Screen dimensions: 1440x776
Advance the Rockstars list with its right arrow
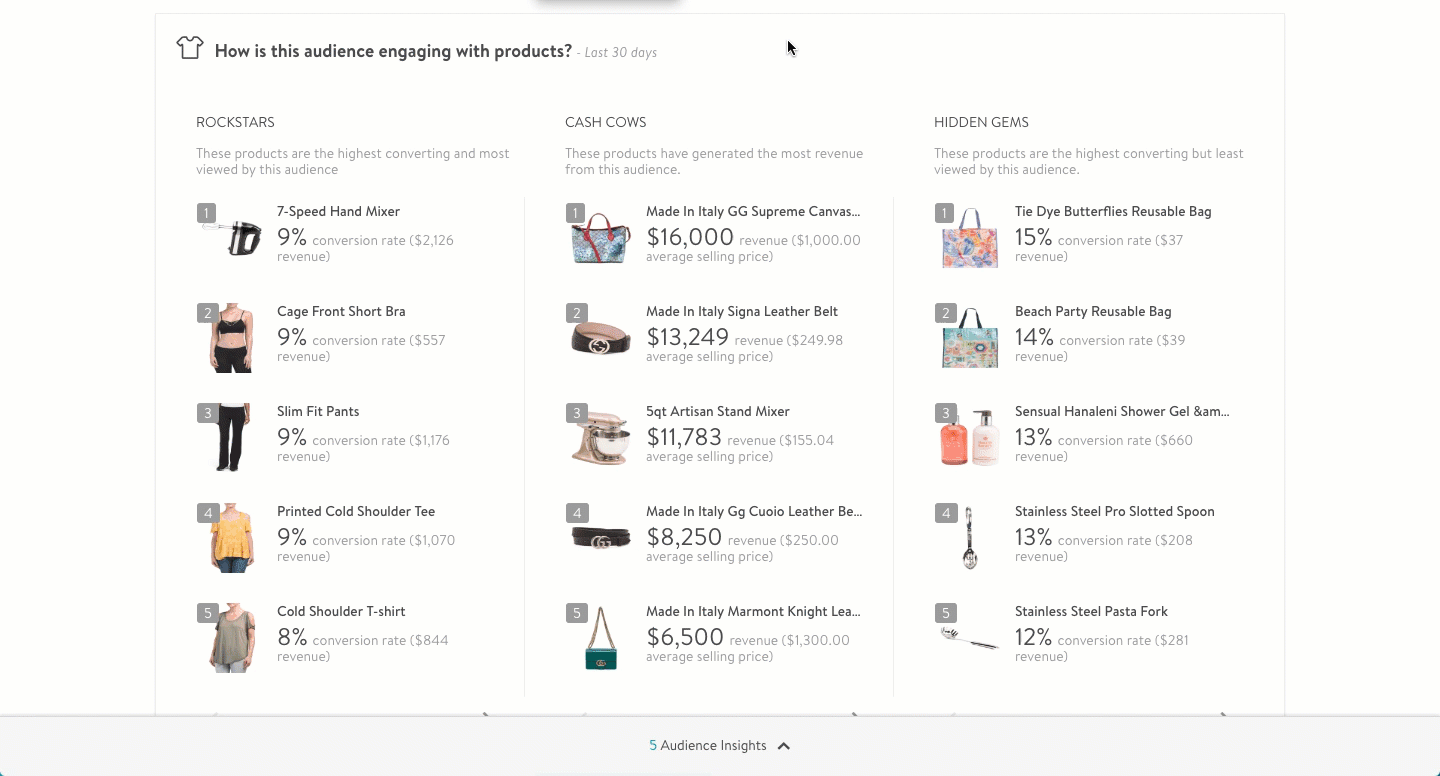pos(486,716)
